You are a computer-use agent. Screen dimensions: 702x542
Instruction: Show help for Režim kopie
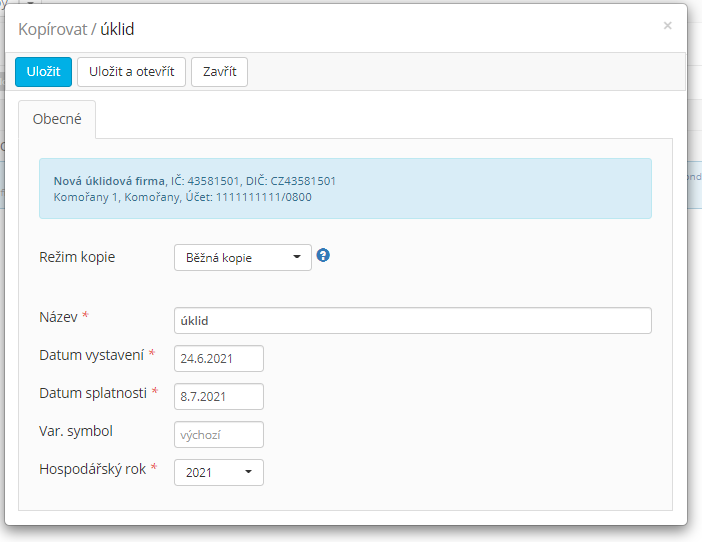point(323,255)
